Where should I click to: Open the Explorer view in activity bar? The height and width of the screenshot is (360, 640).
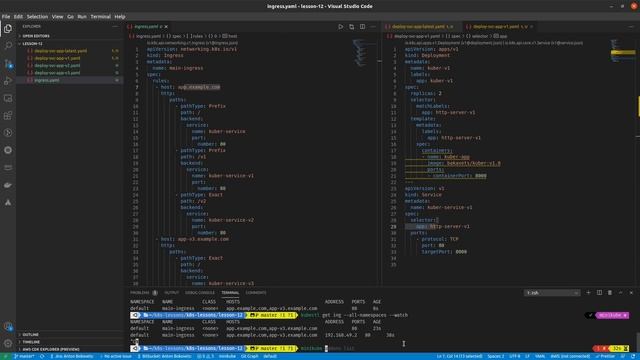tap(8, 29)
